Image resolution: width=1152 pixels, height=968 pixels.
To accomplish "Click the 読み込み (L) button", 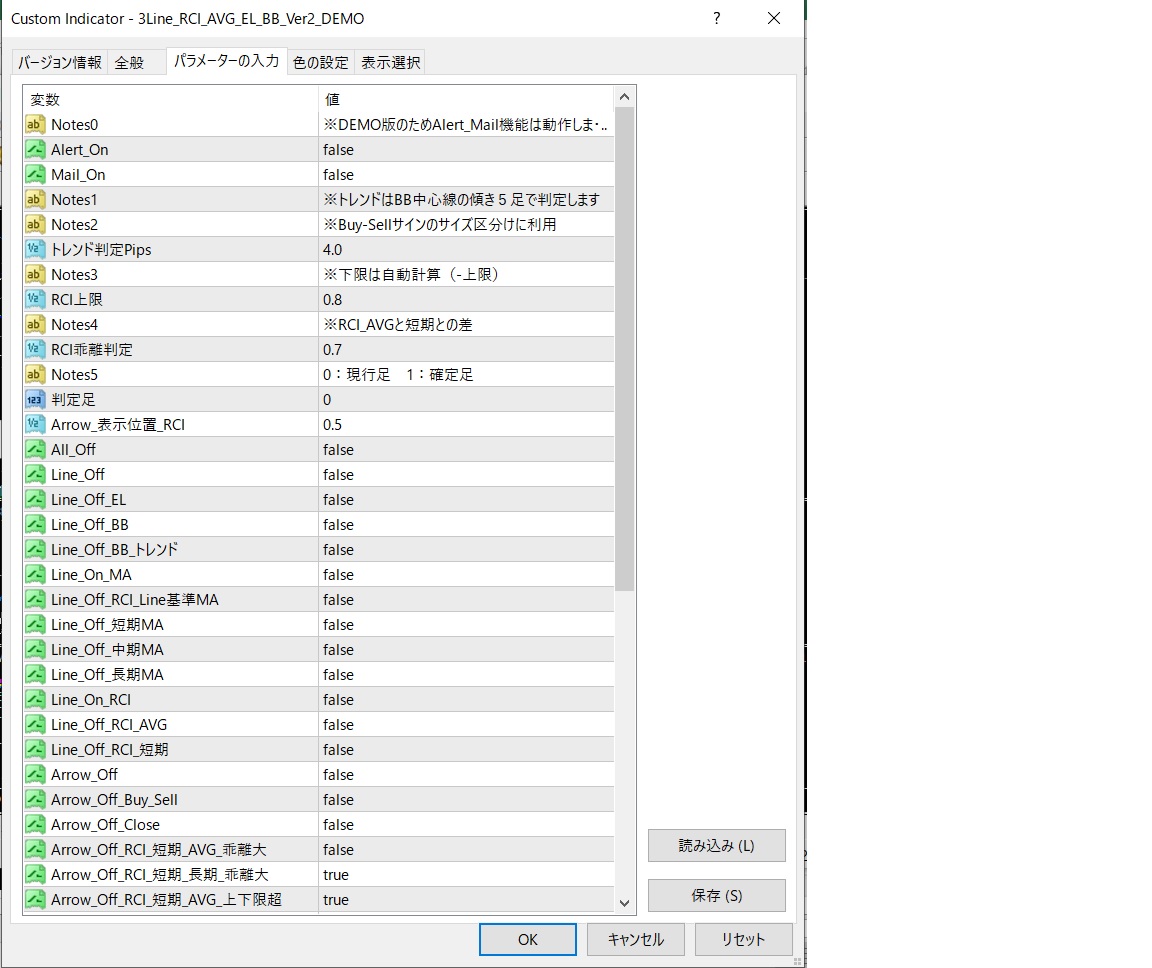I will pyautogui.click(x=716, y=845).
